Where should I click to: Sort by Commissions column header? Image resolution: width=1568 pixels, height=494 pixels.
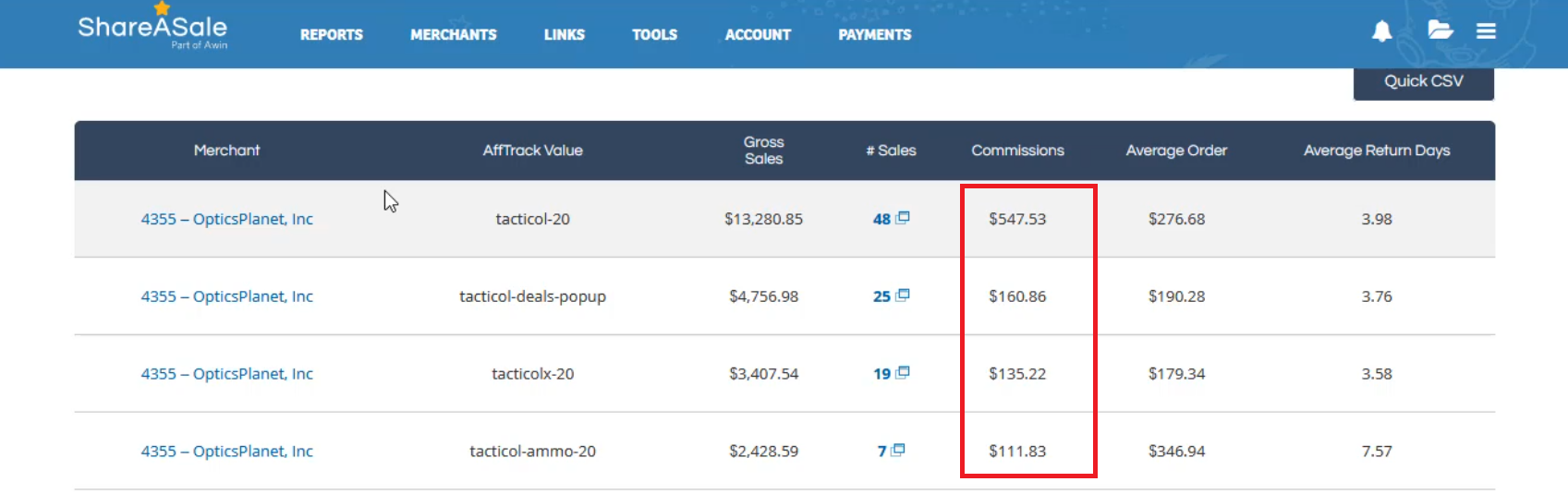click(x=1017, y=151)
